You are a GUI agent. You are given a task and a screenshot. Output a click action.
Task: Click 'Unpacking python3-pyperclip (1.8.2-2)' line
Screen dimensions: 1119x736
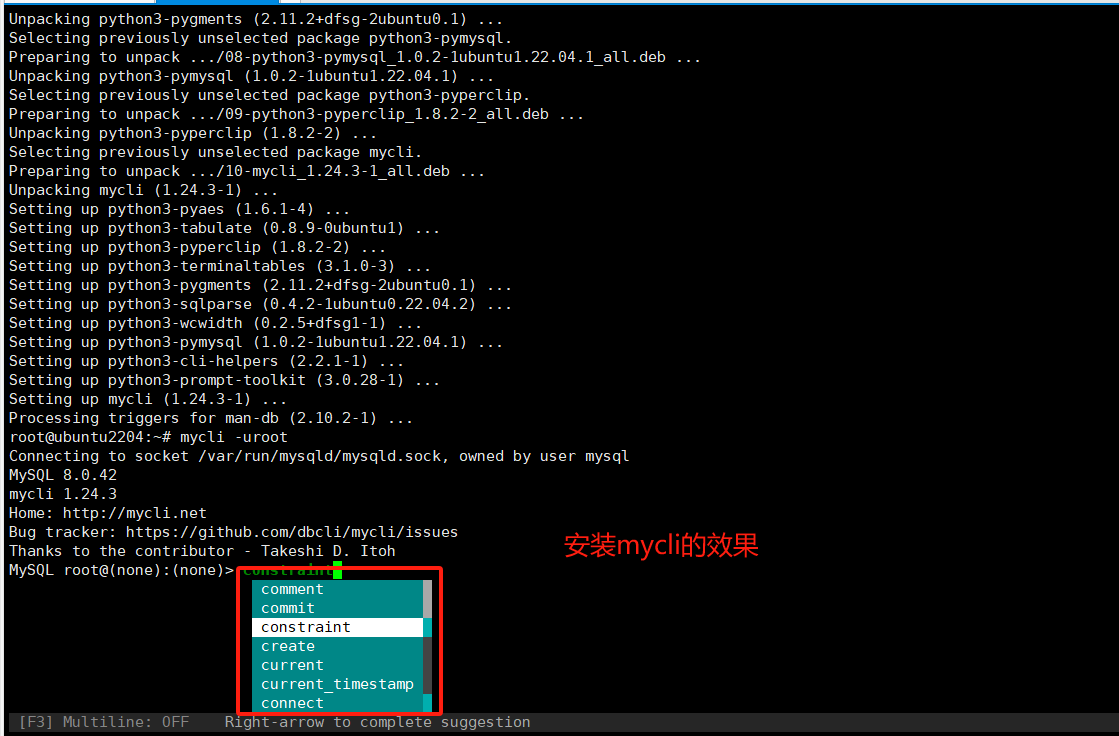pos(193,133)
